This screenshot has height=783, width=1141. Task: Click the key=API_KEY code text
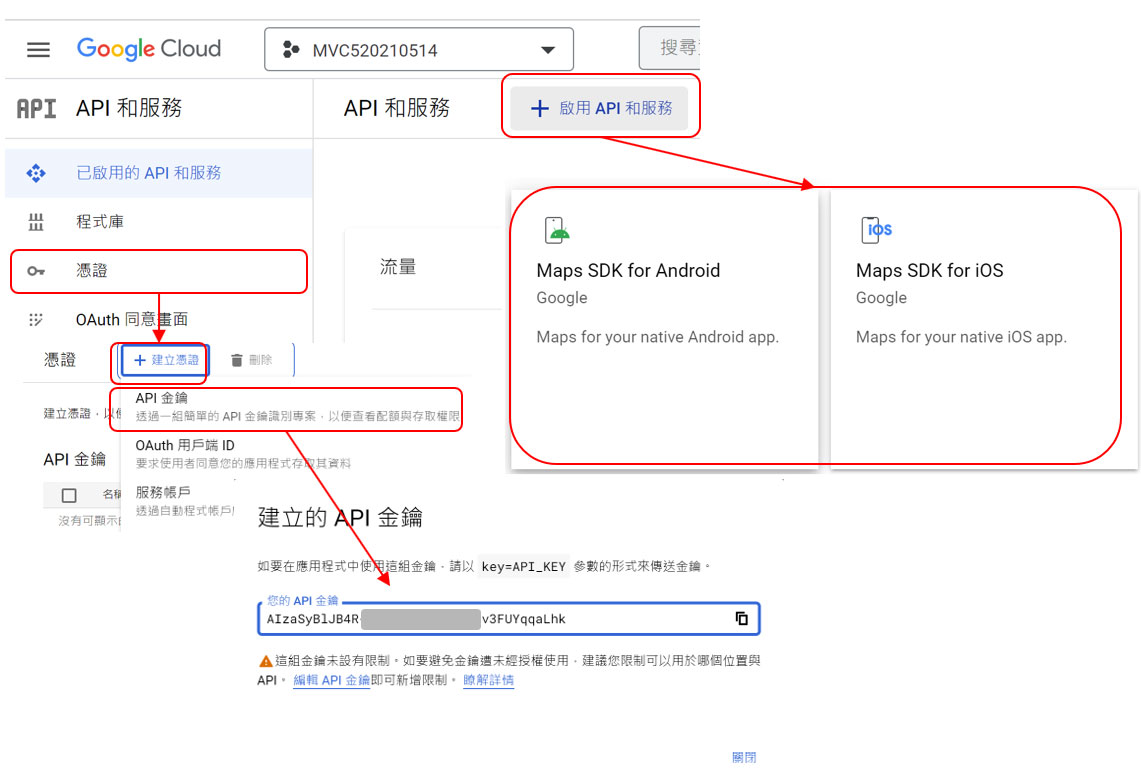coord(524,567)
